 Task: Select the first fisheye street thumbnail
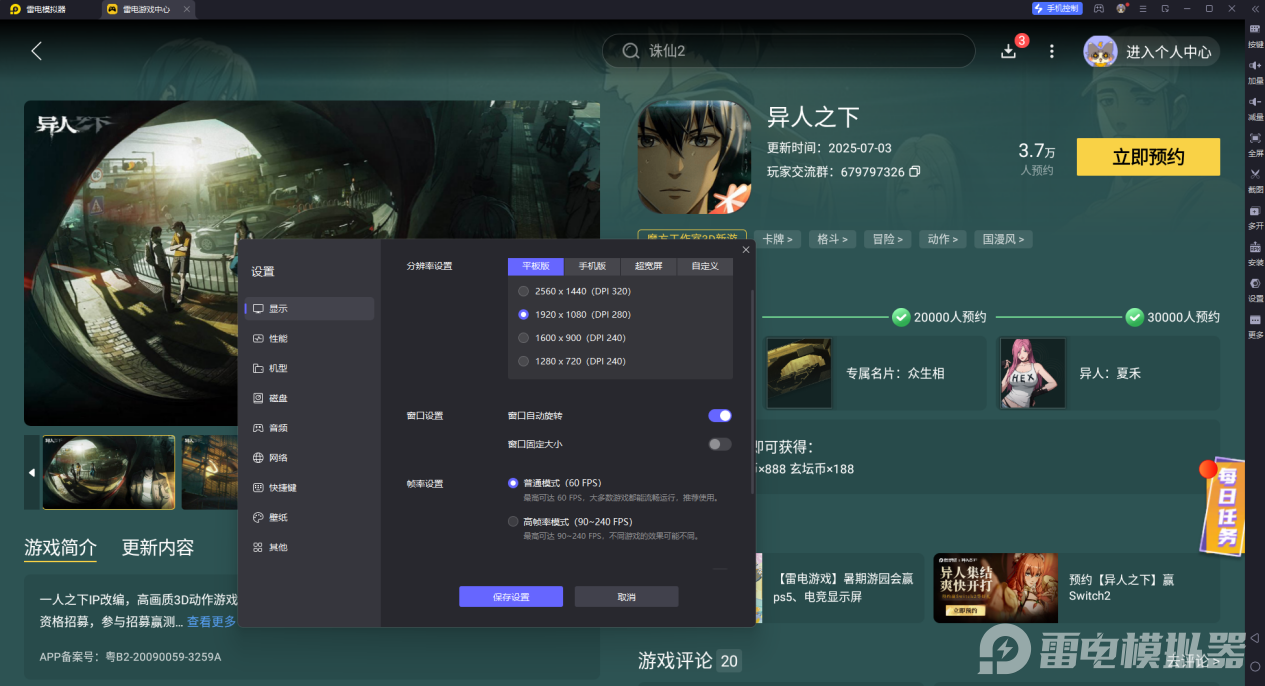click(x=108, y=472)
